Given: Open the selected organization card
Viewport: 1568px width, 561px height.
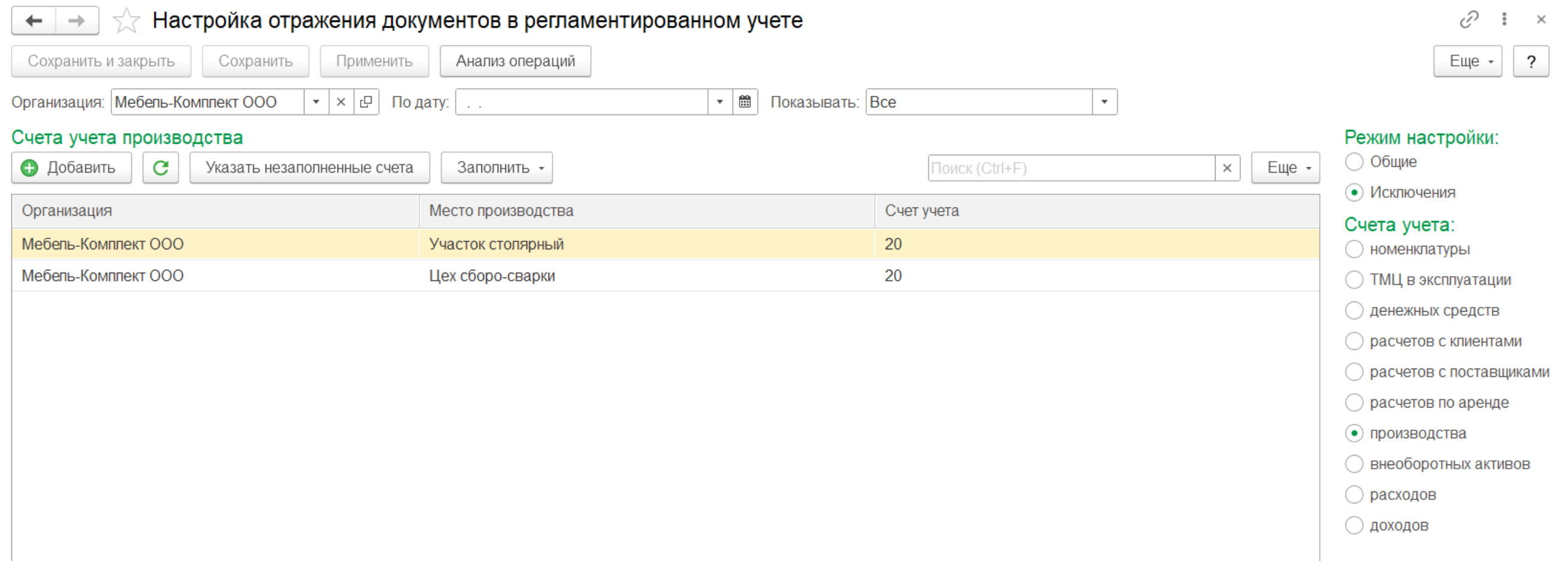Looking at the screenshot, I should click(366, 102).
